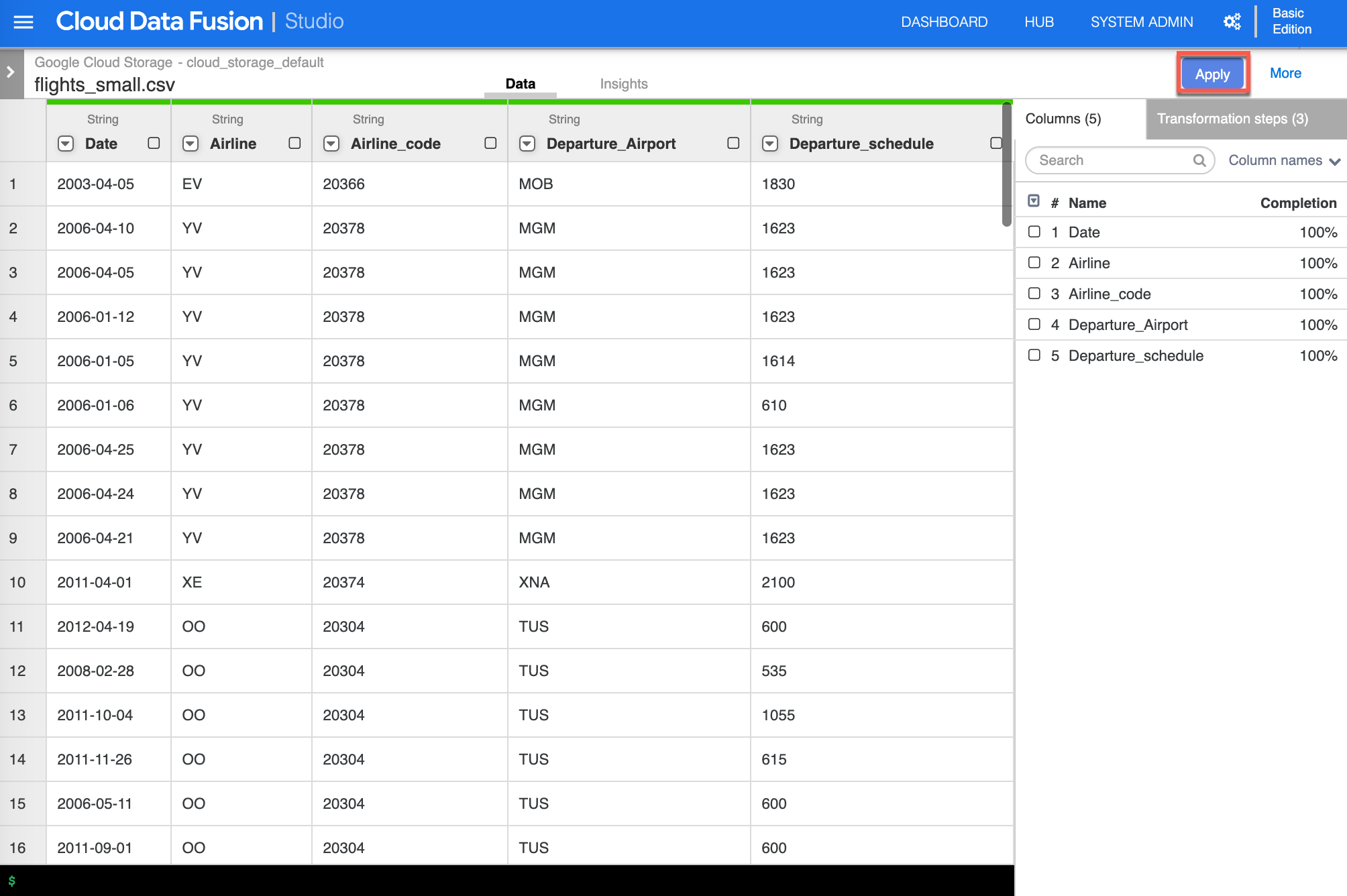The height and width of the screenshot is (896, 1347).
Task: Check Airline_code in the columns list
Action: (1034, 294)
